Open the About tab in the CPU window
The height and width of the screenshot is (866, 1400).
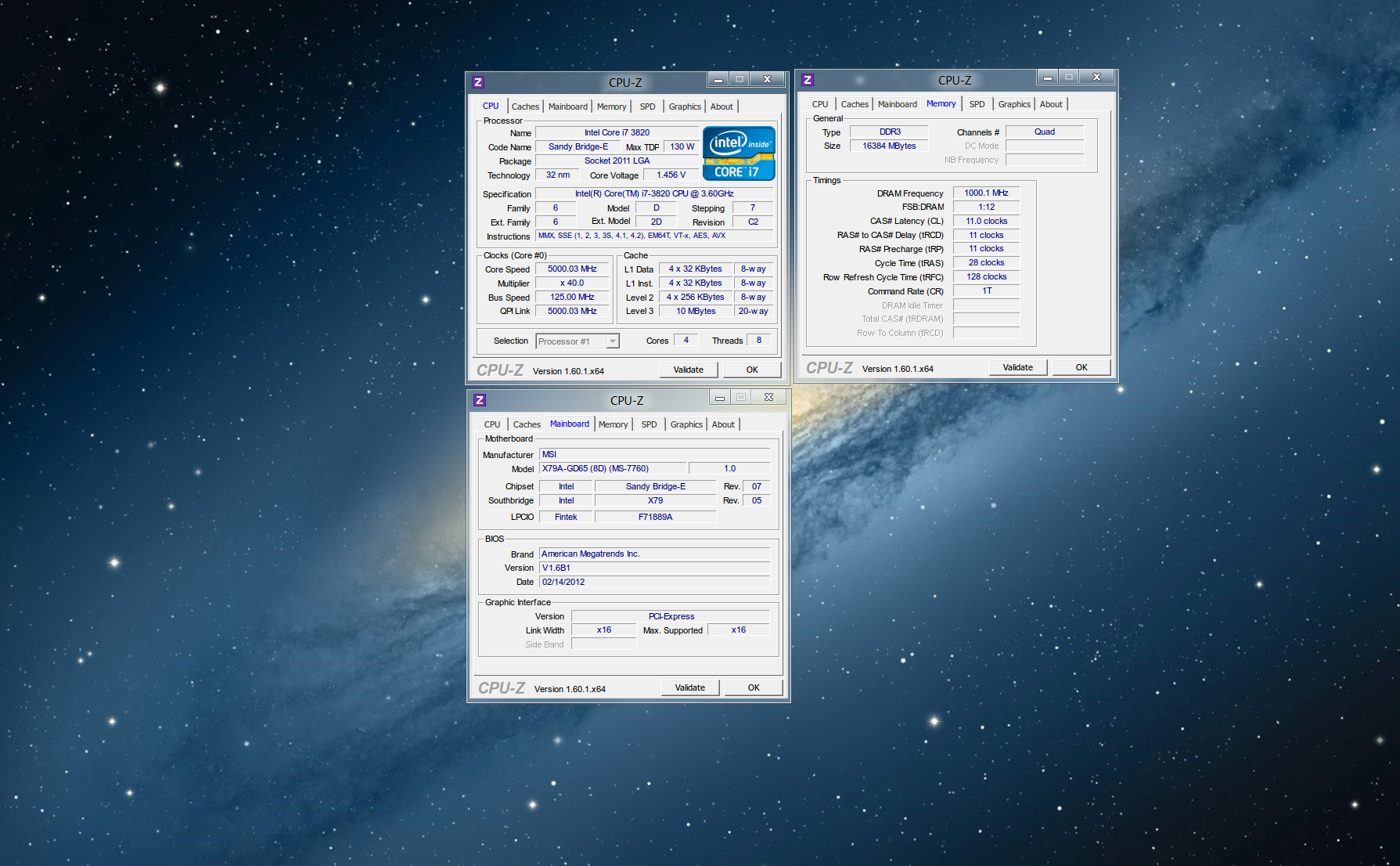pyautogui.click(x=722, y=106)
